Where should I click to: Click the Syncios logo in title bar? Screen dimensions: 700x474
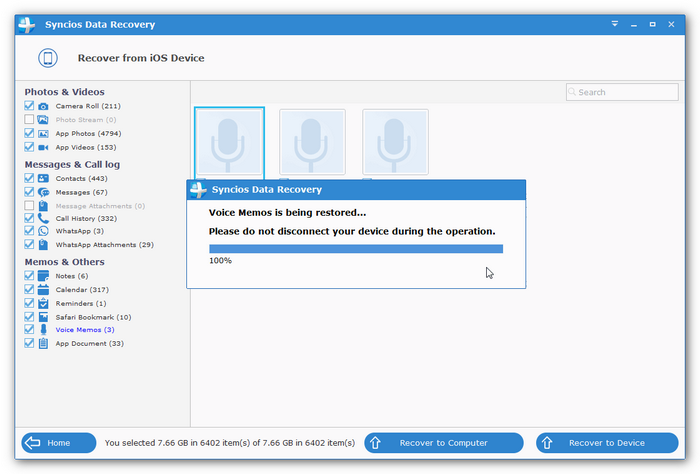pyautogui.click(x=26, y=25)
